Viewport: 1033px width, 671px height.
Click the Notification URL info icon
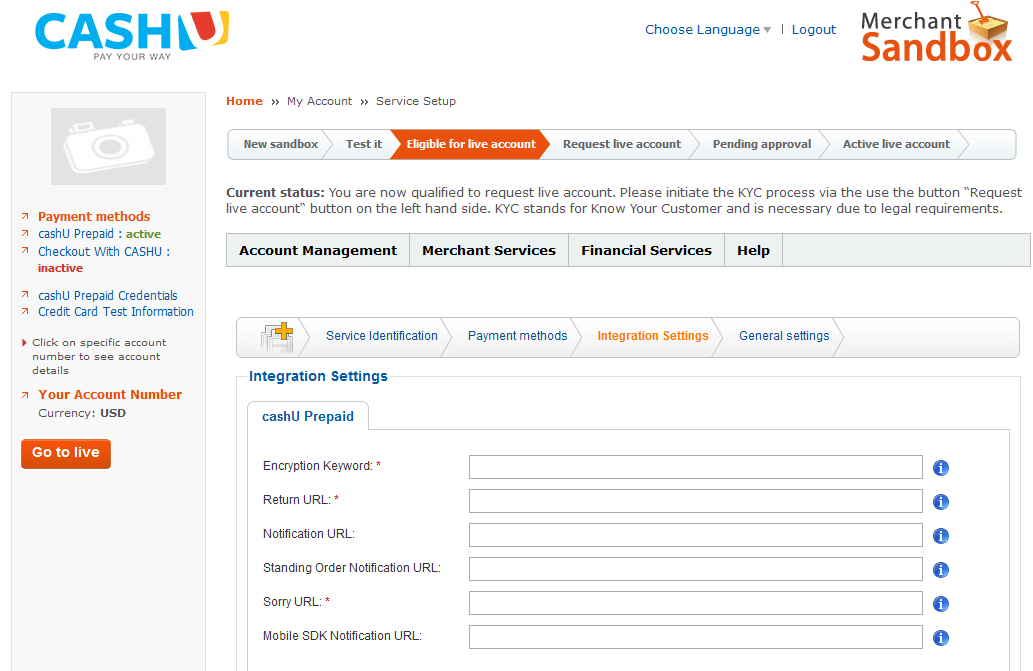click(x=941, y=536)
